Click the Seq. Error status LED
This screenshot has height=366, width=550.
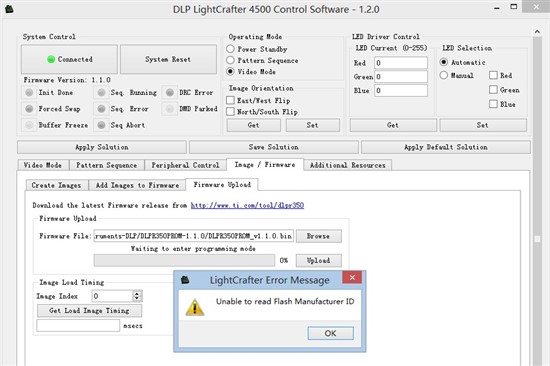[x=101, y=109]
